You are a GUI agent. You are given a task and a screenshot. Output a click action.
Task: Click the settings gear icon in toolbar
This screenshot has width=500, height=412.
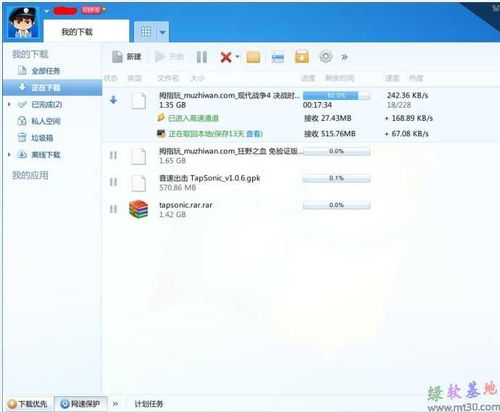(325, 57)
